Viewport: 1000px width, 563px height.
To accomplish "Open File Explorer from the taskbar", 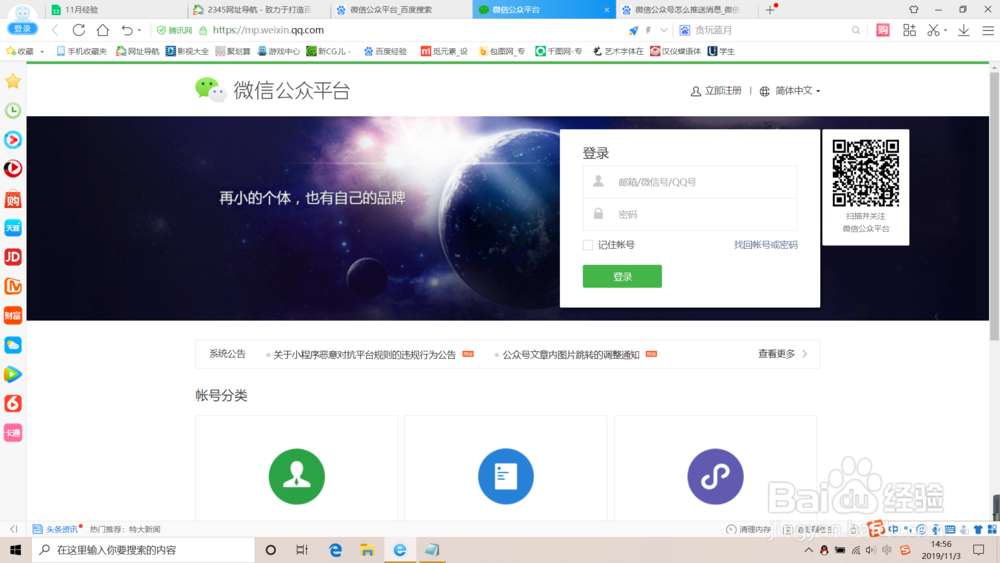I will (x=367, y=550).
